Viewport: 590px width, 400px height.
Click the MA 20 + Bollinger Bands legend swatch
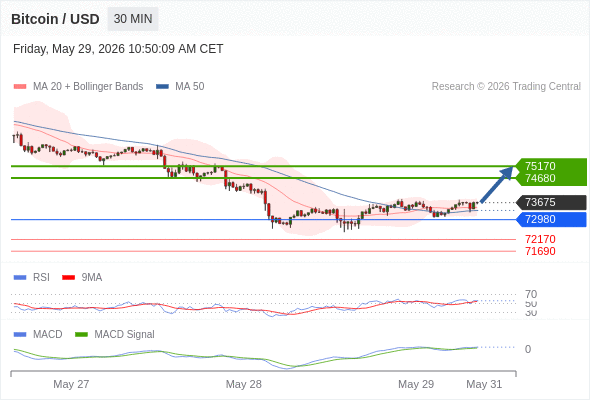pyautogui.click(x=20, y=87)
